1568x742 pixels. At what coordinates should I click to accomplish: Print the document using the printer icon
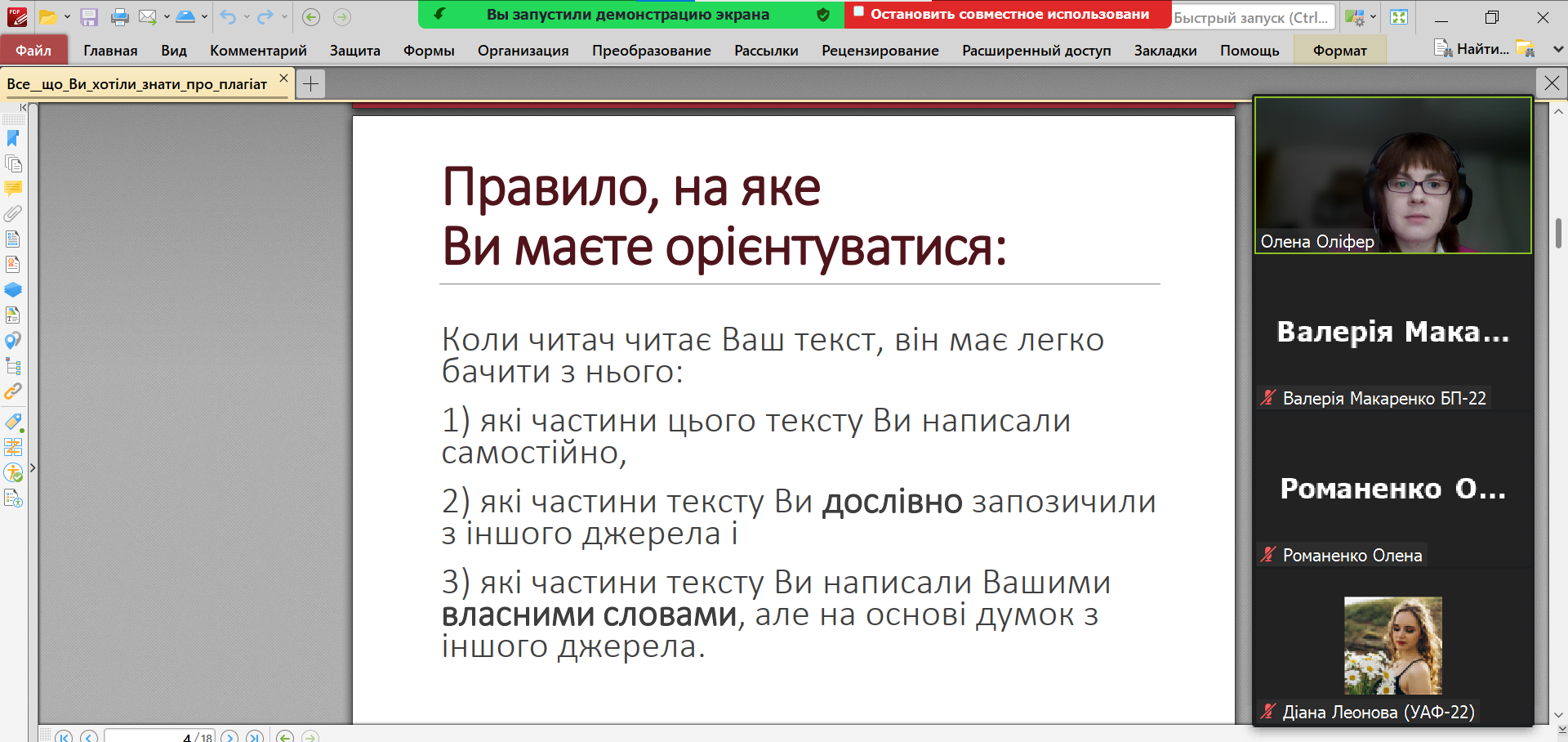120,17
